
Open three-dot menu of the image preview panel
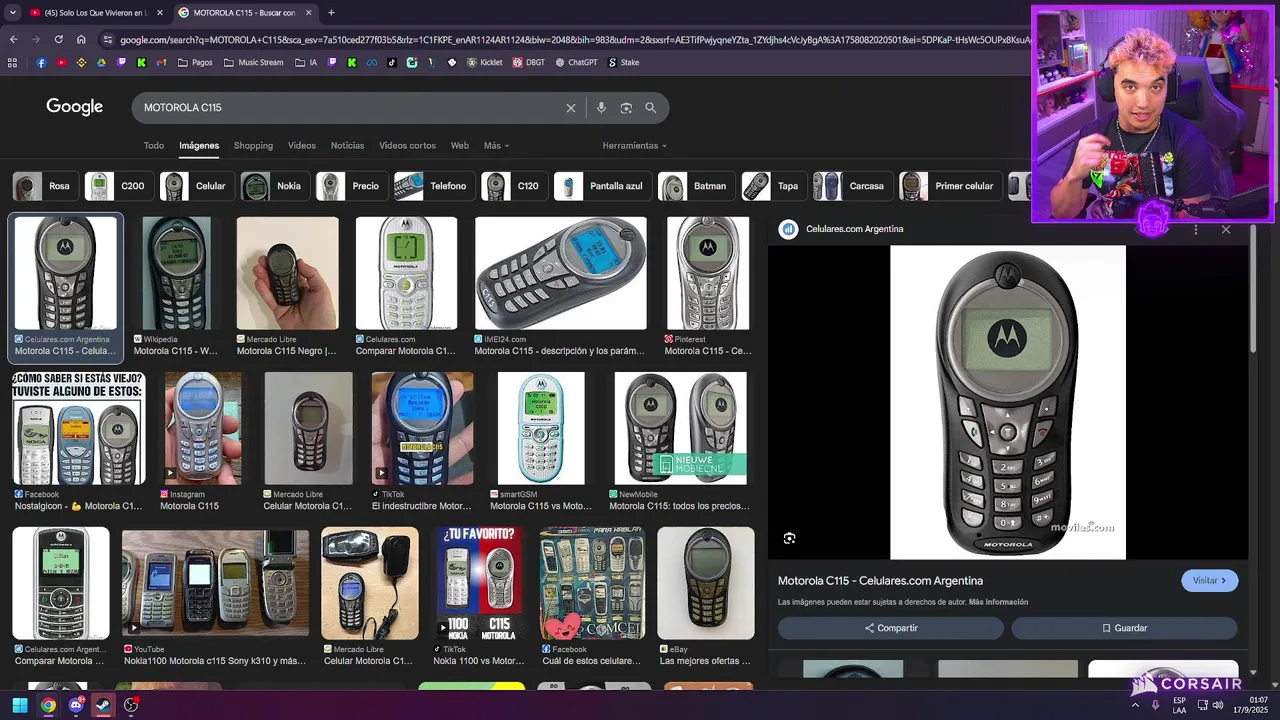(x=1196, y=229)
